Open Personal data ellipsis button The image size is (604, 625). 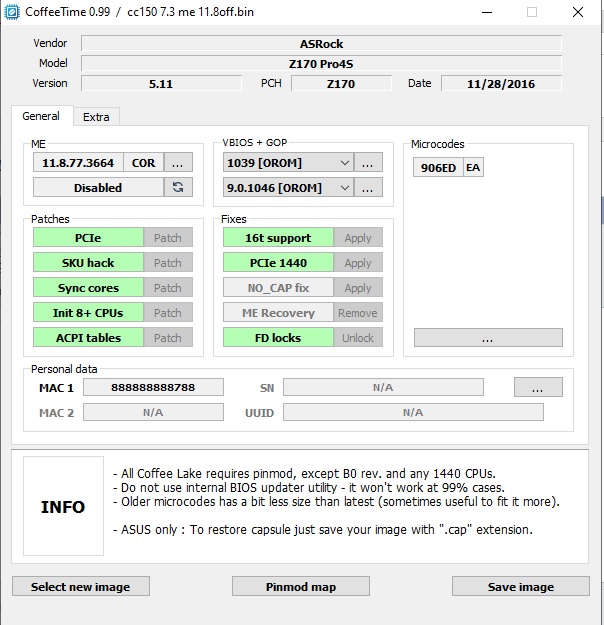point(538,387)
